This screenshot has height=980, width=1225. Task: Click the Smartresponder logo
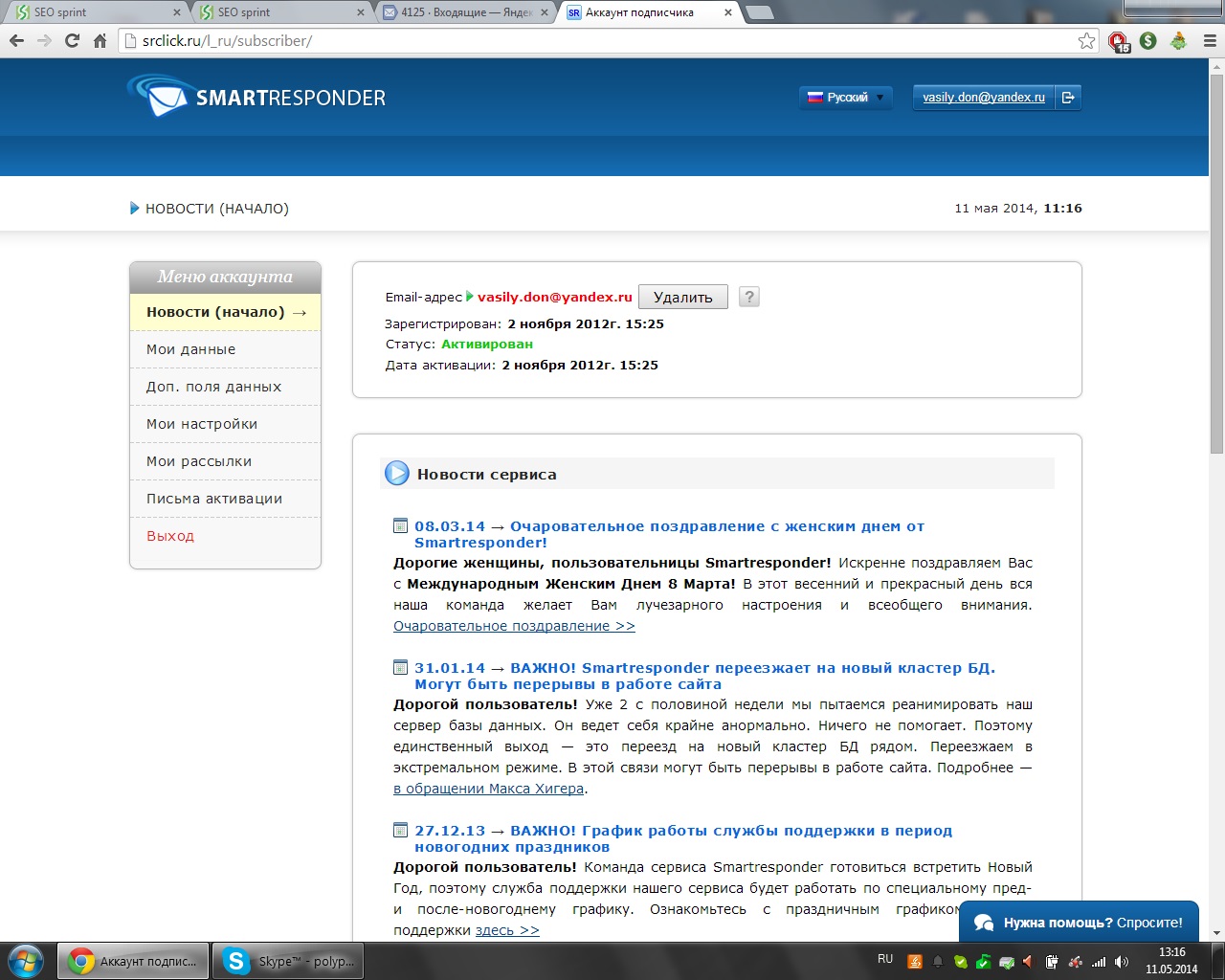(256, 96)
